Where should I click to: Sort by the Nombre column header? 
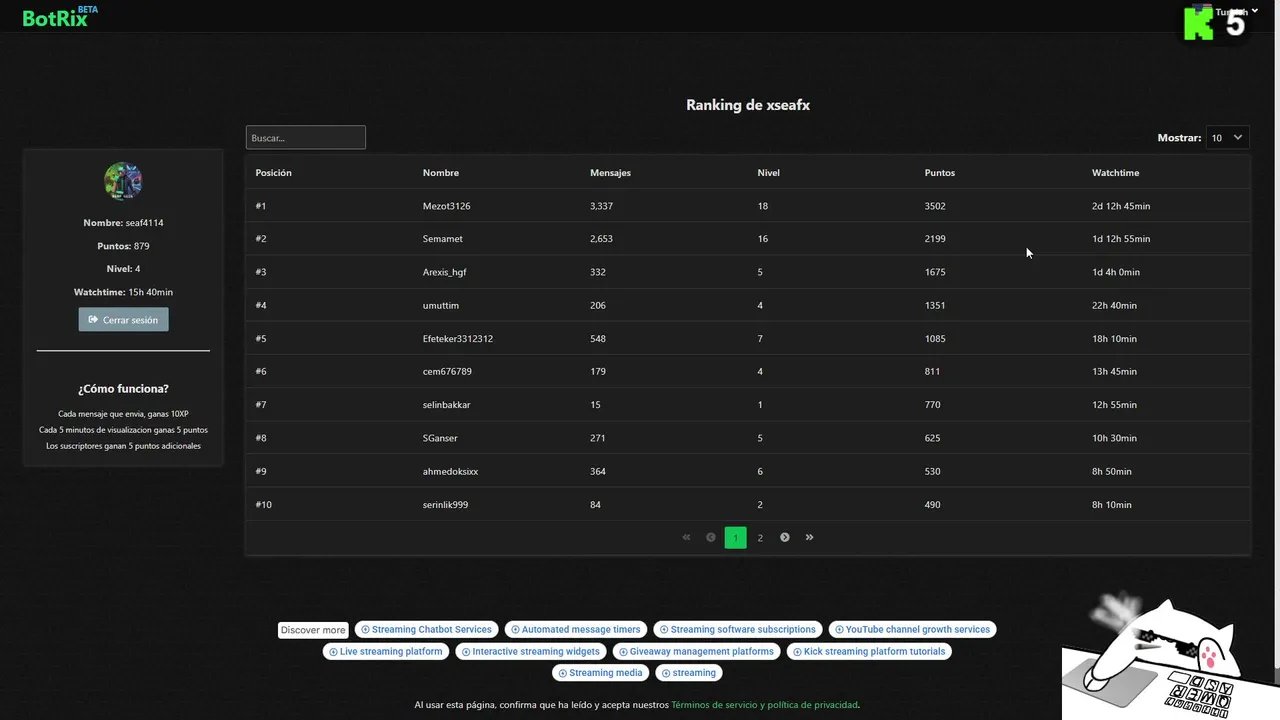click(x=441, y=173)
